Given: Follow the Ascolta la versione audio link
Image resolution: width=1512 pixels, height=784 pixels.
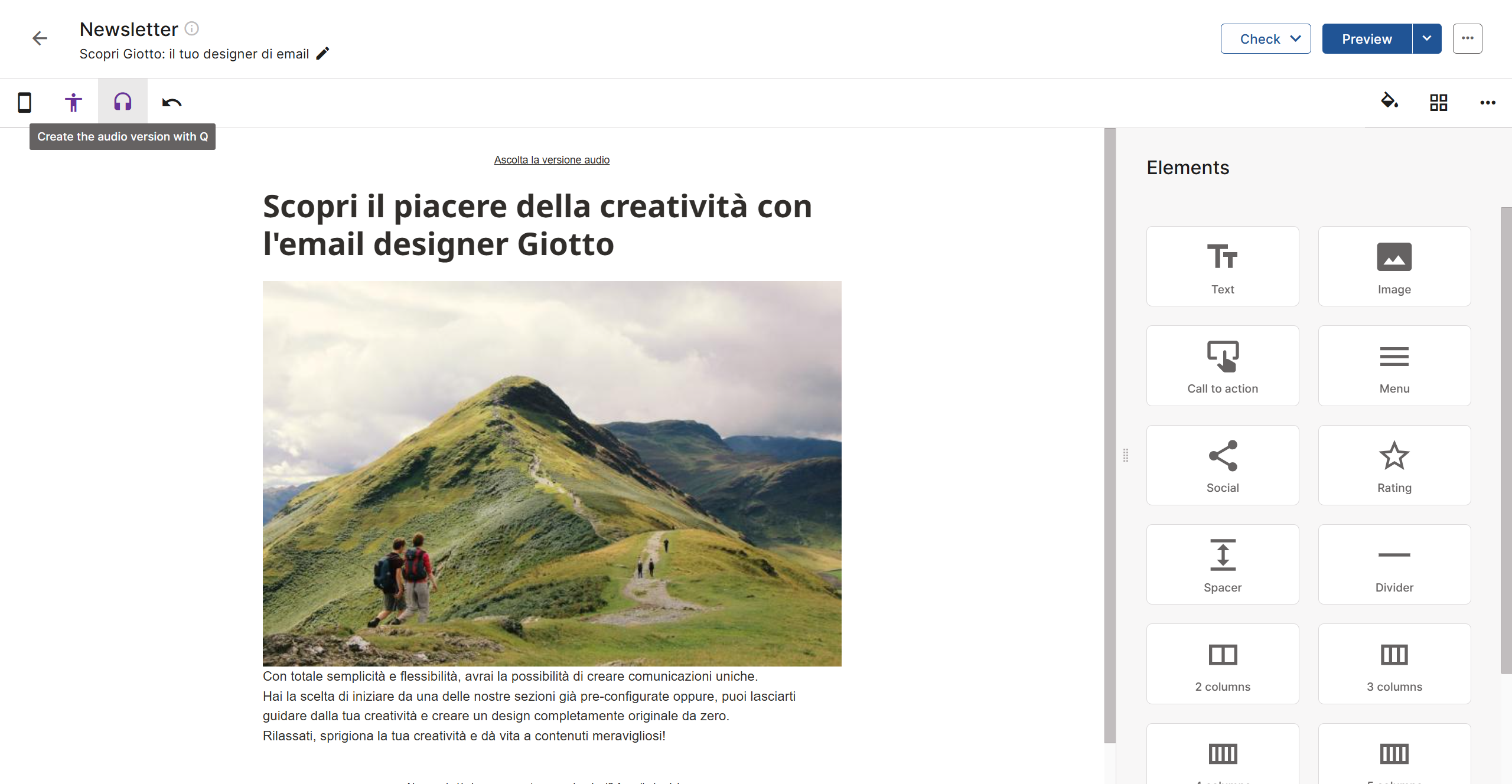Looking at the screenshot, I should [552, 160].
